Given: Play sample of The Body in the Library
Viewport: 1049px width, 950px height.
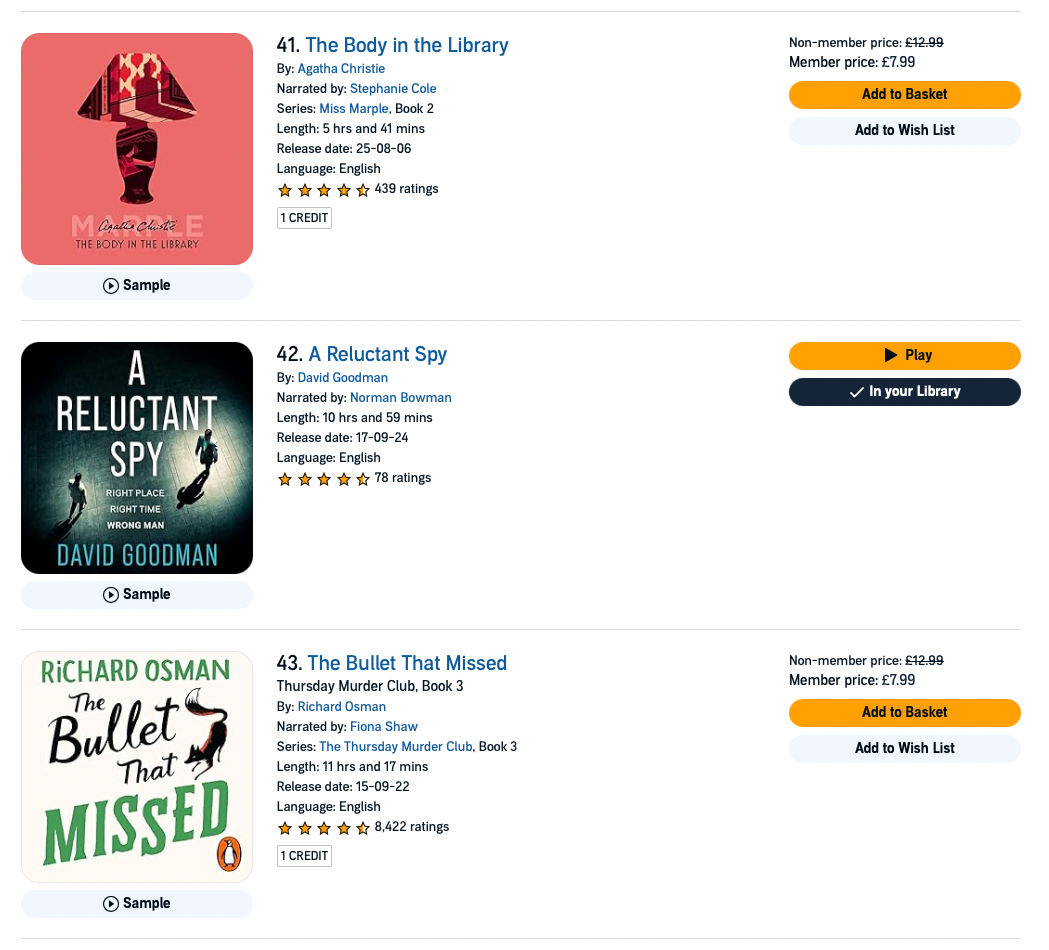Looking at the screenshot, I should (x=136, y=286).
